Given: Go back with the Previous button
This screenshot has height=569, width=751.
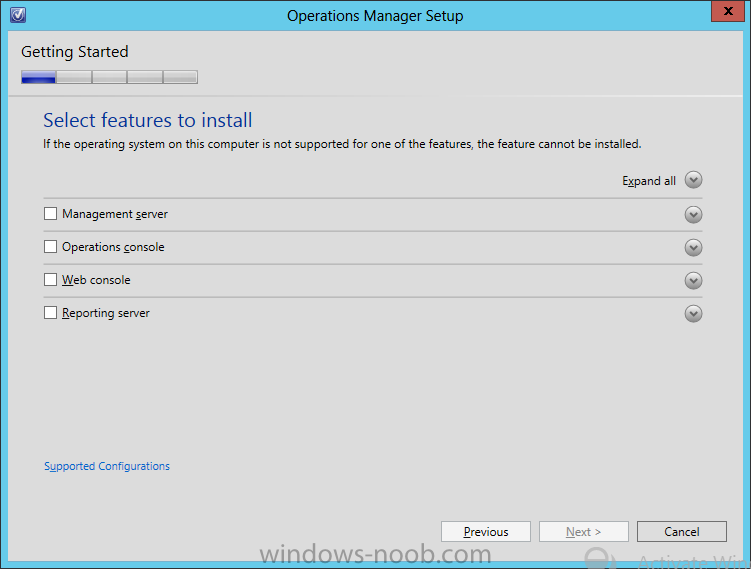Looking at the screenshot, I should 486,532.
